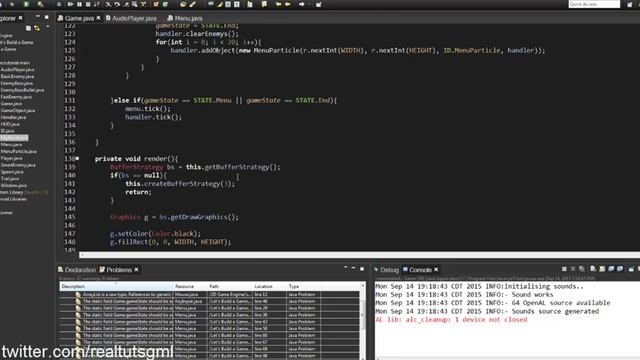Select MenuParticle.java in Package Explorer
Viewport: 640px width, 360px height.
pyautogui.click(x=19, y=151)
